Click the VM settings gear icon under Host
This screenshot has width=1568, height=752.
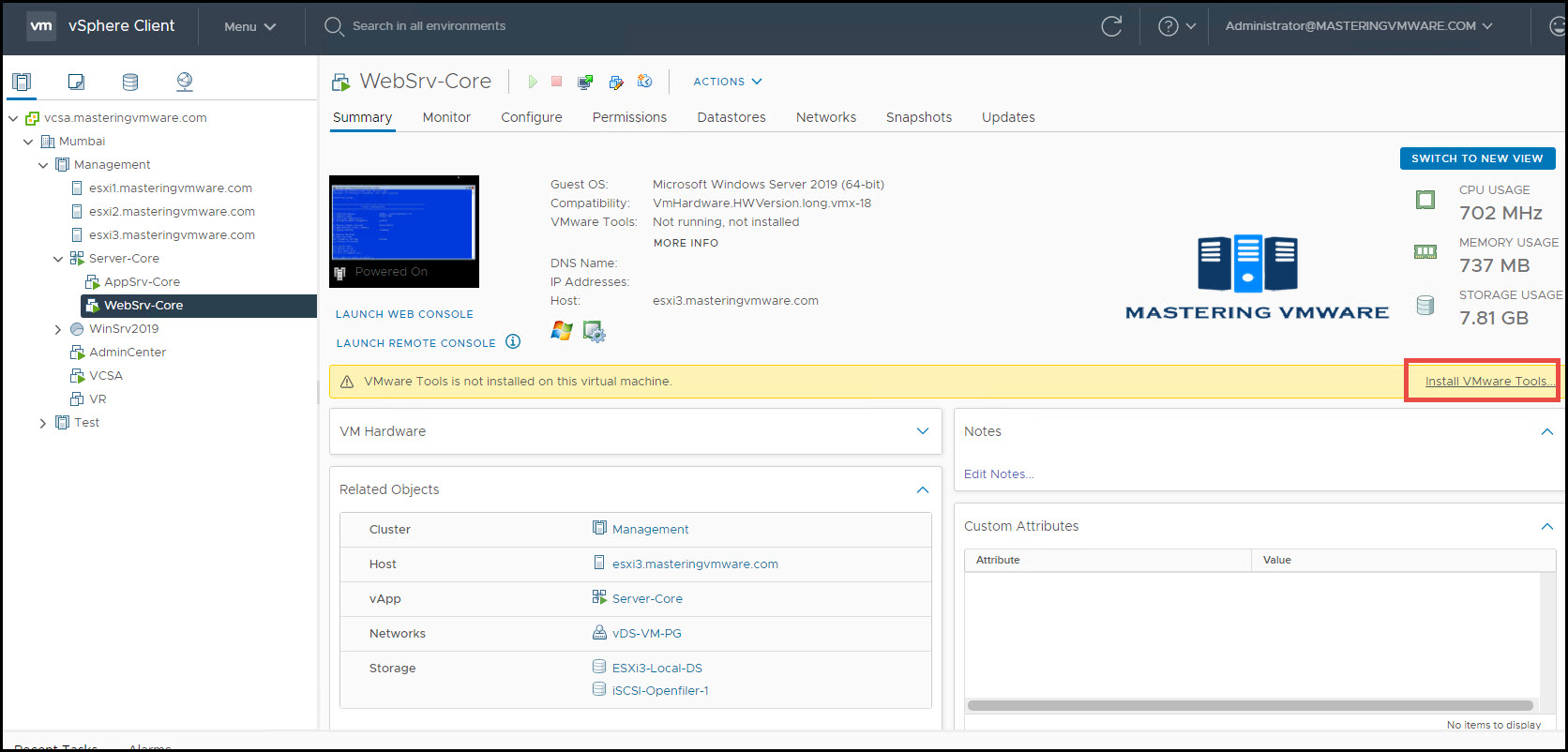pos(594,331)
